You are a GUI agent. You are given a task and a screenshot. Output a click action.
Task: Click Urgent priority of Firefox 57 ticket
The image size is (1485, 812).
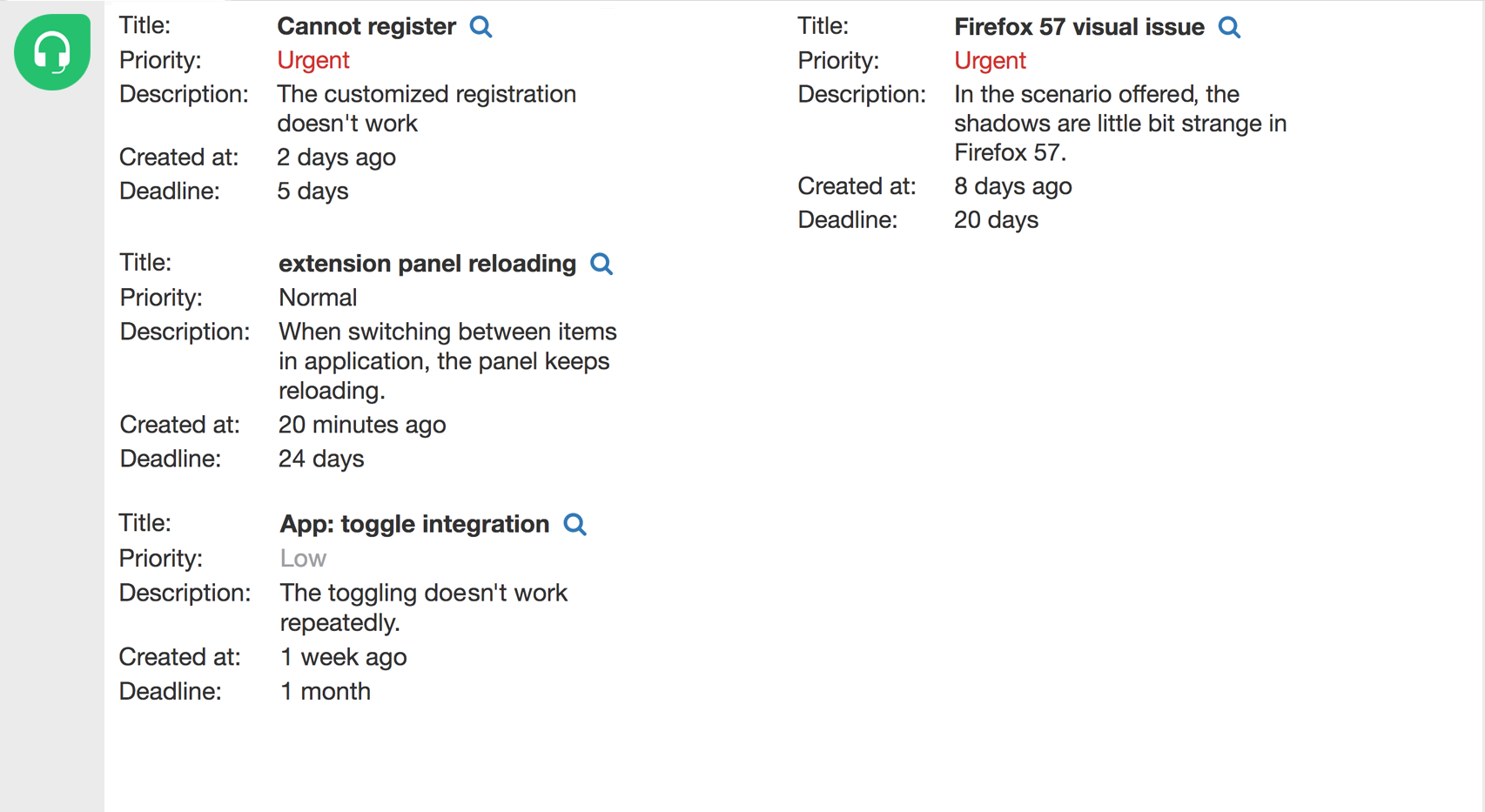click(990, 61)
